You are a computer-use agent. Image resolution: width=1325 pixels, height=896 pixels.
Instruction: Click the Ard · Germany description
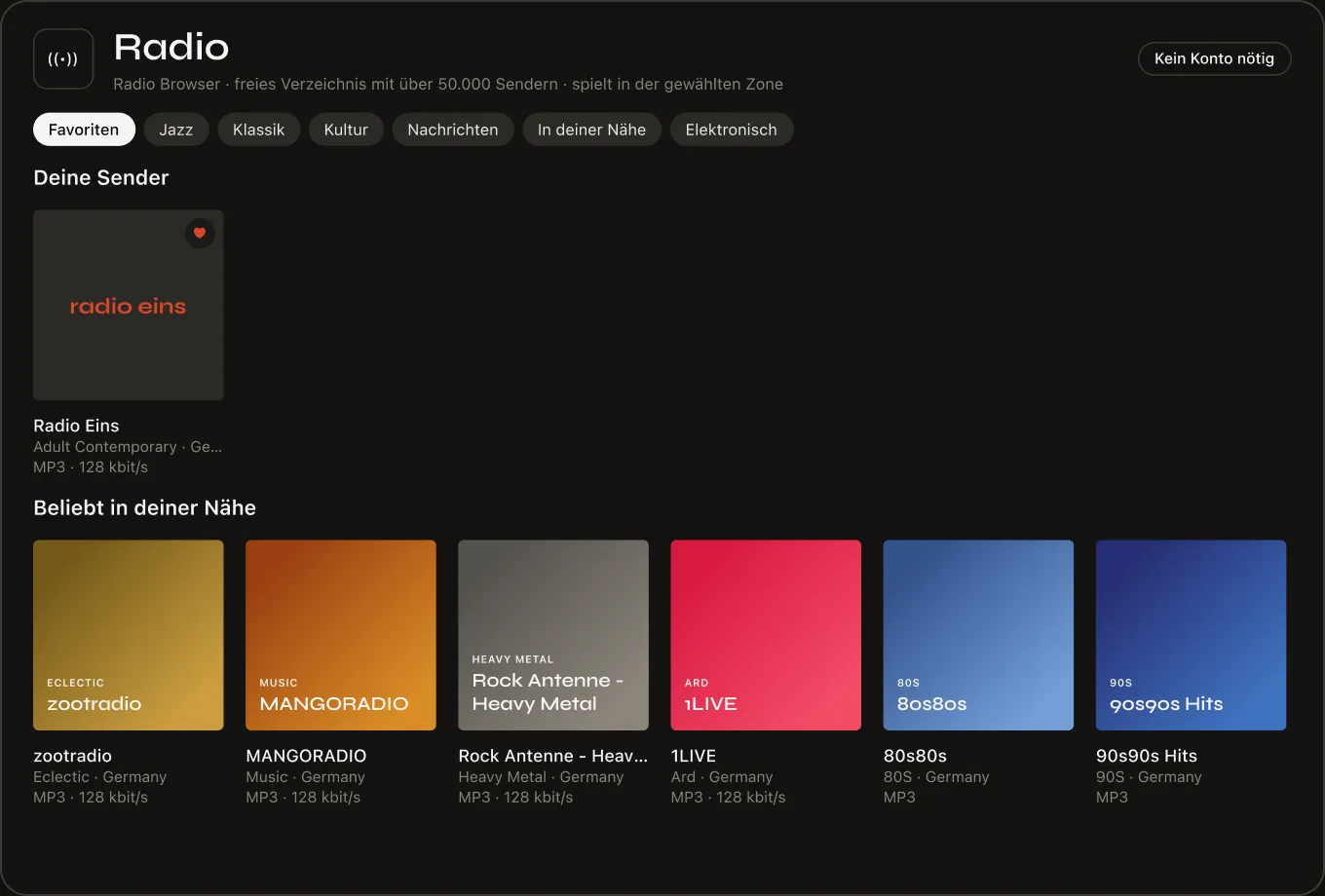click(x=722, y=777)
